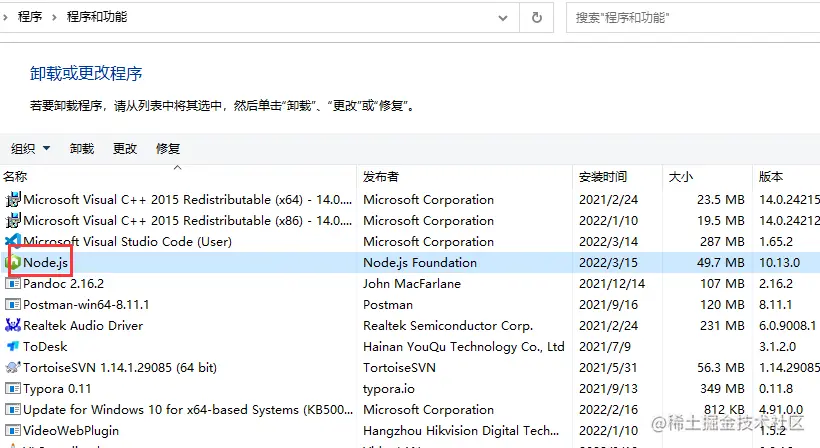The height and width of the screenshot is (448, 820).
Task: Click the Pandoc 2.16.2 icon
Action: pyautogui.click(x=13, y=284)
